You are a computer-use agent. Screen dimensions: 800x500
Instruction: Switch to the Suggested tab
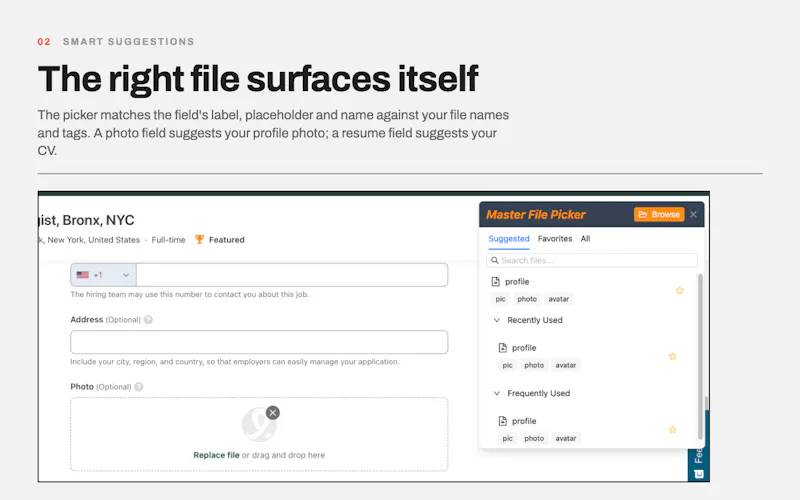click(x=509, y=239)
